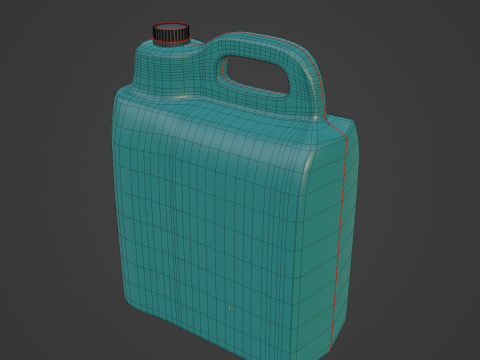480x360 pixels.
Task: Click the black ribbed cap on the jerrycan
Action: point(171,35)
